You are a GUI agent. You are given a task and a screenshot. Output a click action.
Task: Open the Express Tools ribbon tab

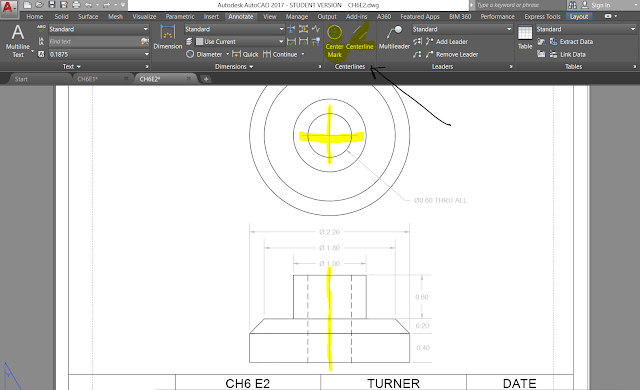pos(542,17)
